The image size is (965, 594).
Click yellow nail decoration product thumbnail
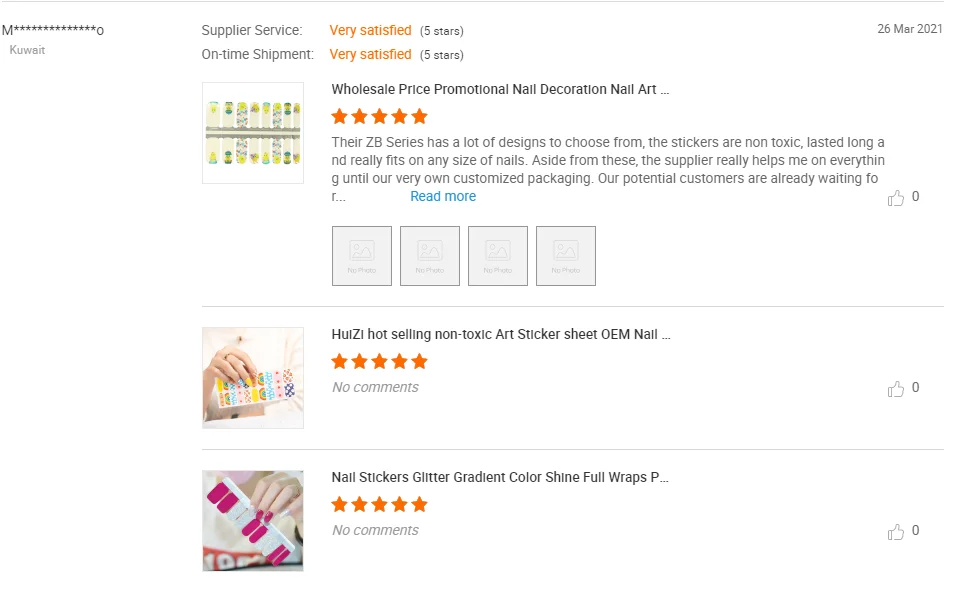tap(253, 133)
